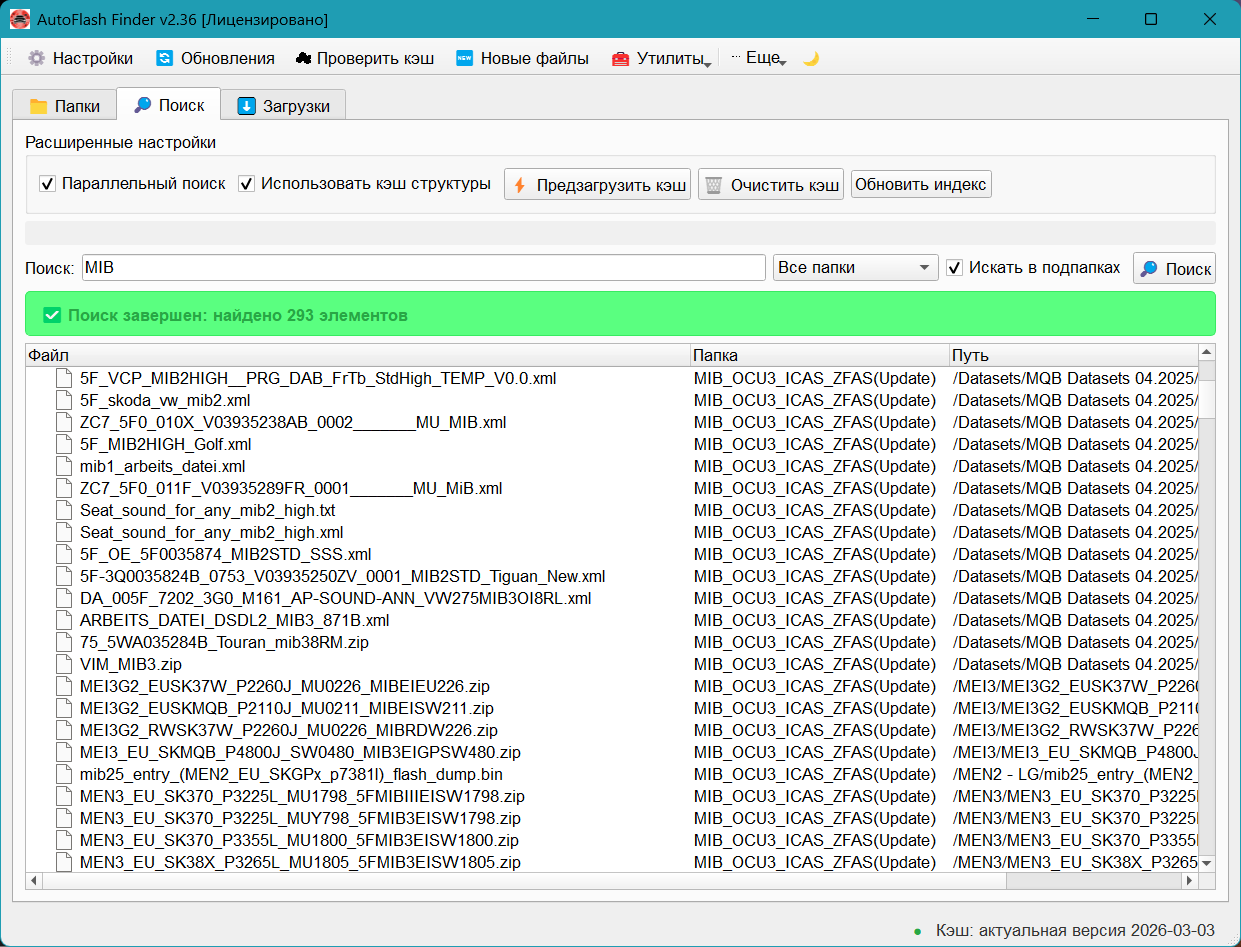1241x947 pixels.
Task: Click the search text field containing MIB
Action: (424, 268)
